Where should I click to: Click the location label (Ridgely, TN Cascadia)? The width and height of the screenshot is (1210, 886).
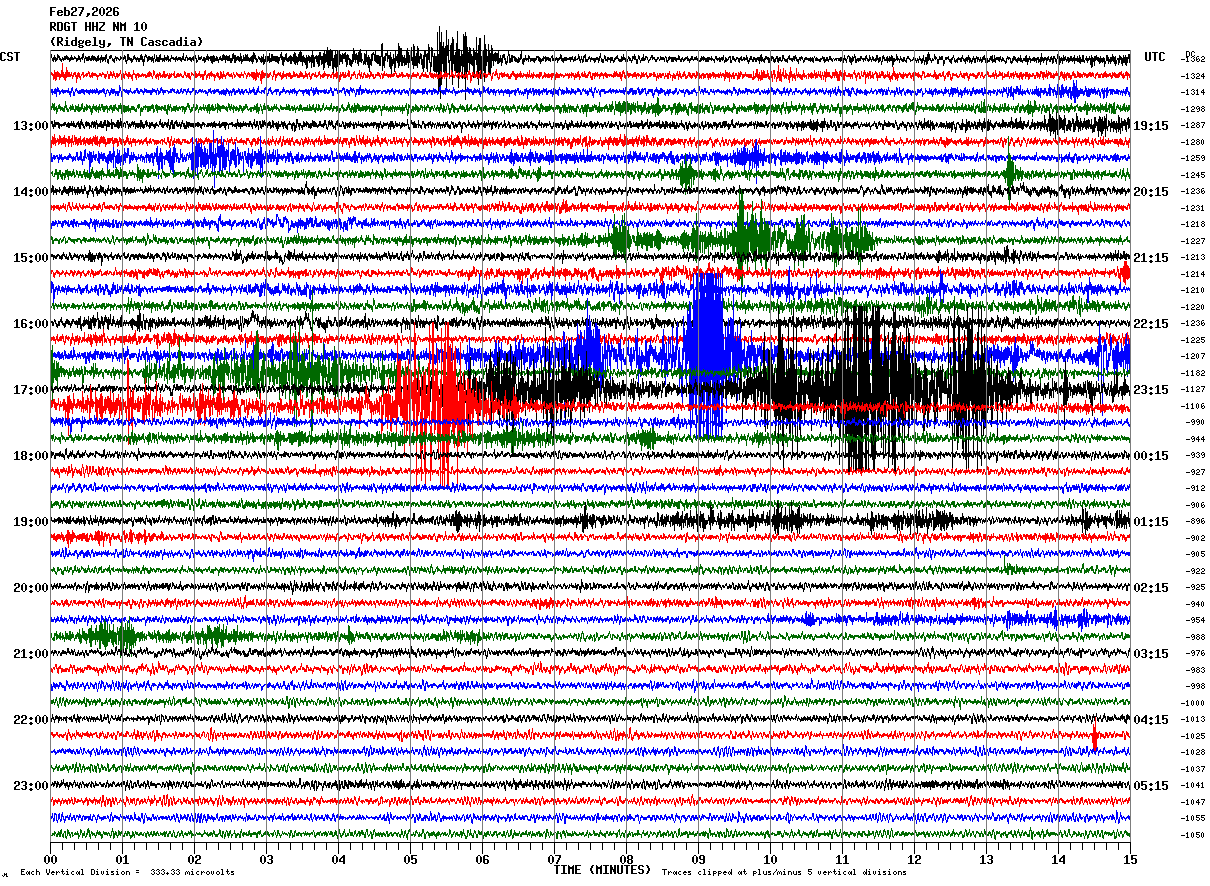[x=126, y=42]
